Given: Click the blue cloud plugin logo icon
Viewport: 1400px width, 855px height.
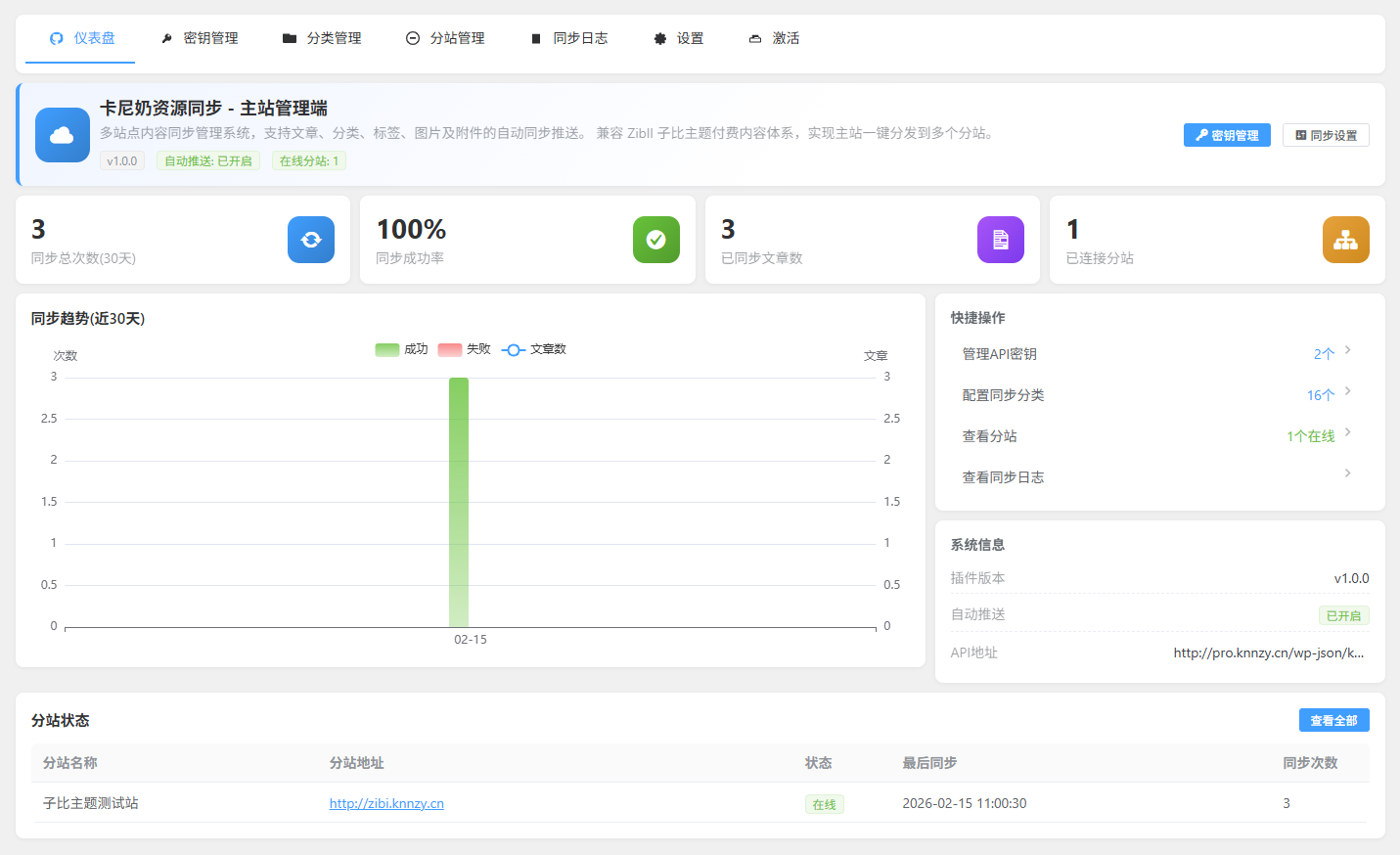Looking at the screenshot, I should coord(62,135).
